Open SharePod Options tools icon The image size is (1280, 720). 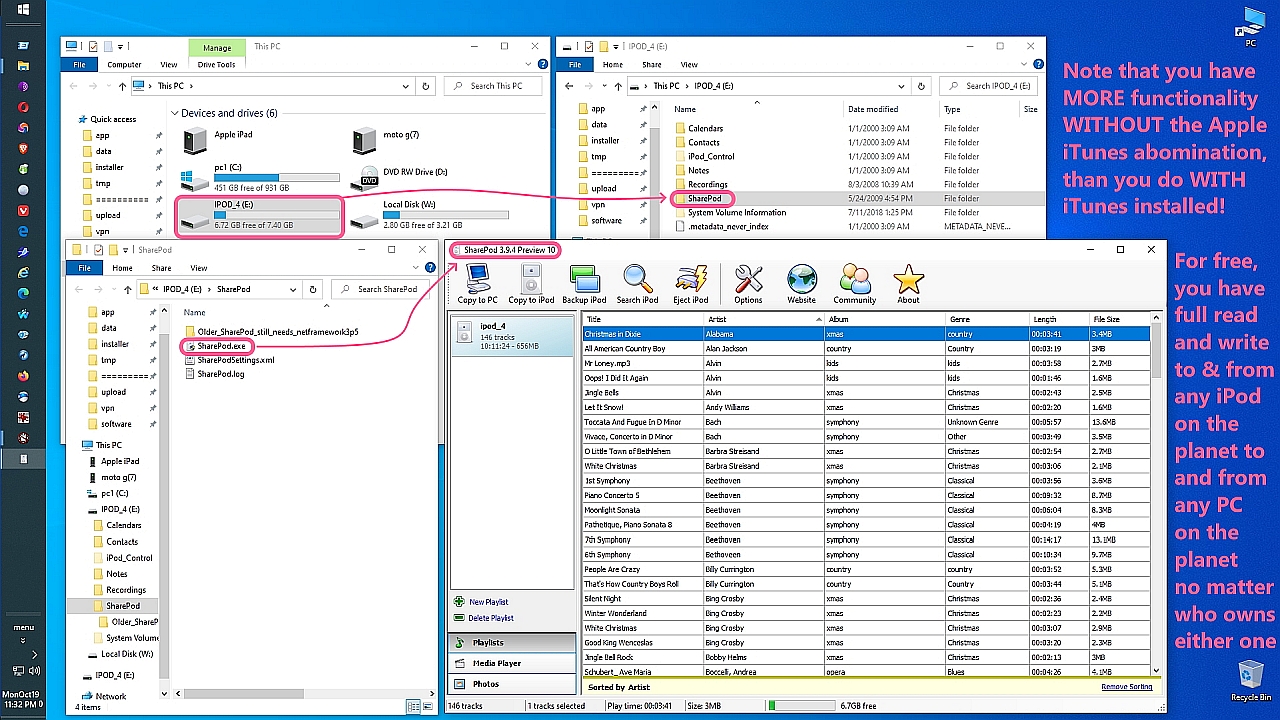click(x=748, y=284)
